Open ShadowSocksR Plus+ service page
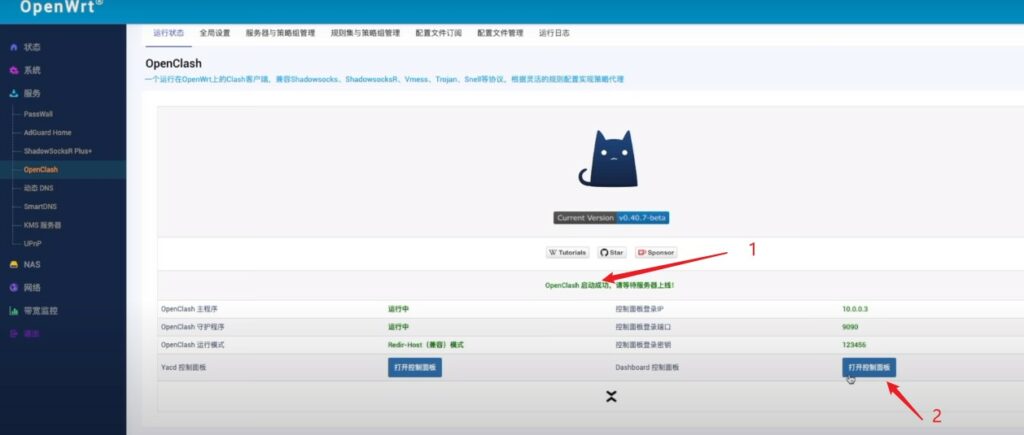 [x=57, y=151]
